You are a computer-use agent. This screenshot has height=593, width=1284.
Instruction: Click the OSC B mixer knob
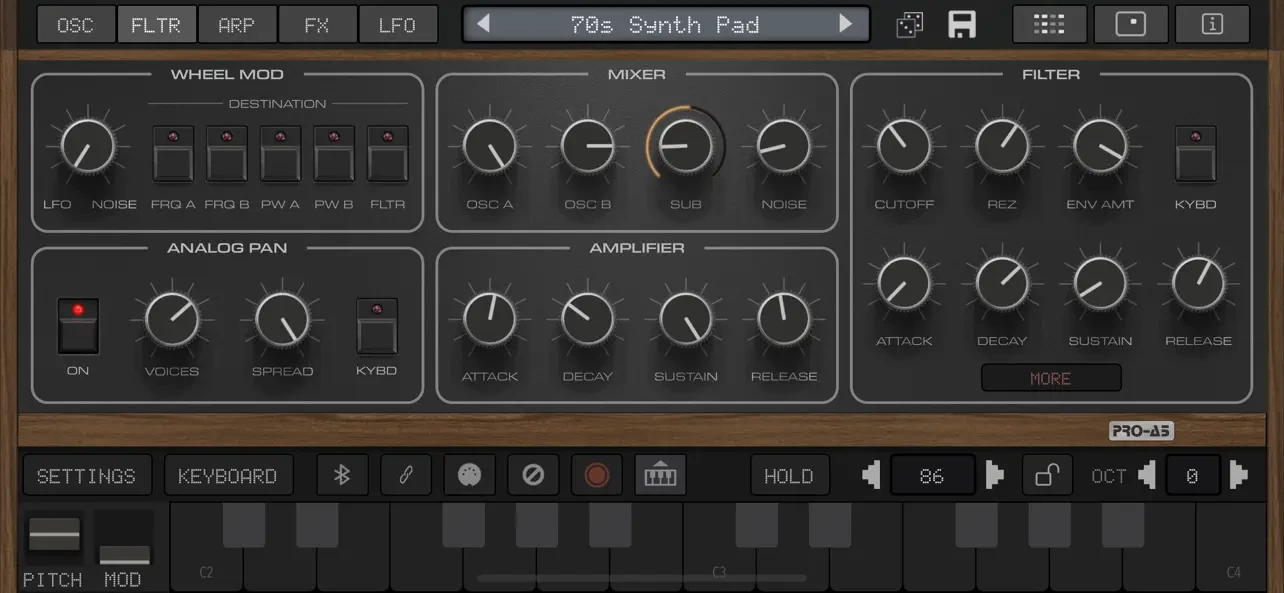click(588, 147)
